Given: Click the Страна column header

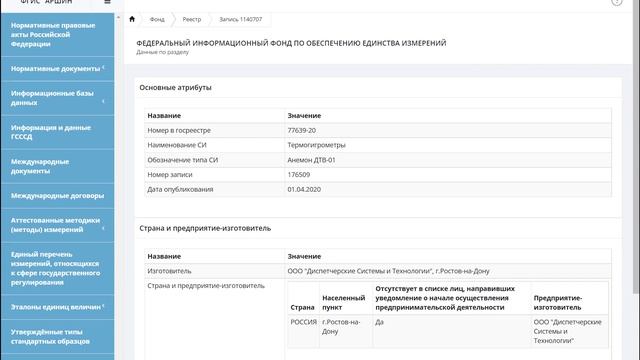Looking at the screenshot, I should pyautogui.click(x=302, y=307).
